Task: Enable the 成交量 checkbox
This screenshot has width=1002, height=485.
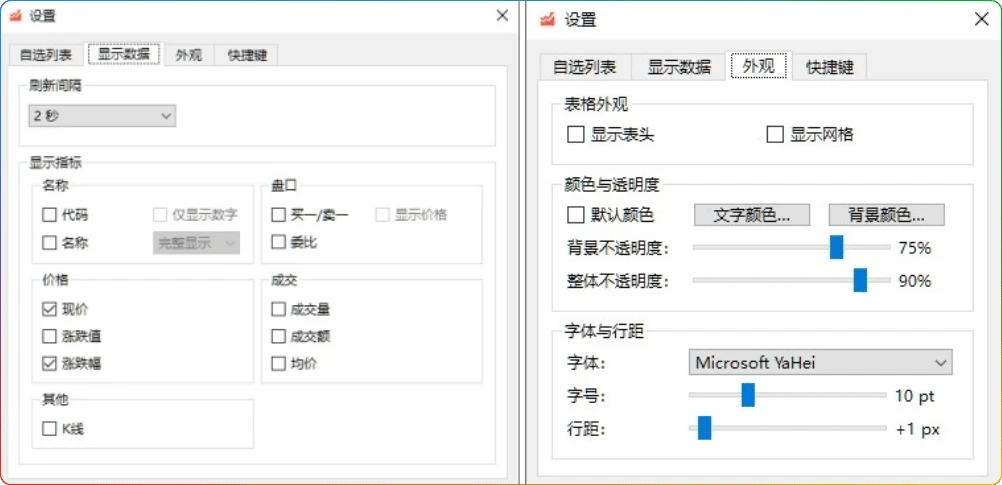Action: coord(278,309)
